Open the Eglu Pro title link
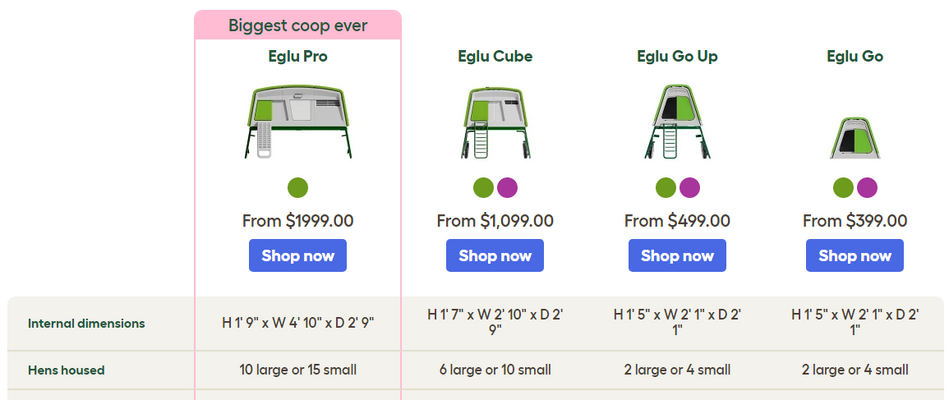This screenshot has height=400, width=949. (298, 56)
